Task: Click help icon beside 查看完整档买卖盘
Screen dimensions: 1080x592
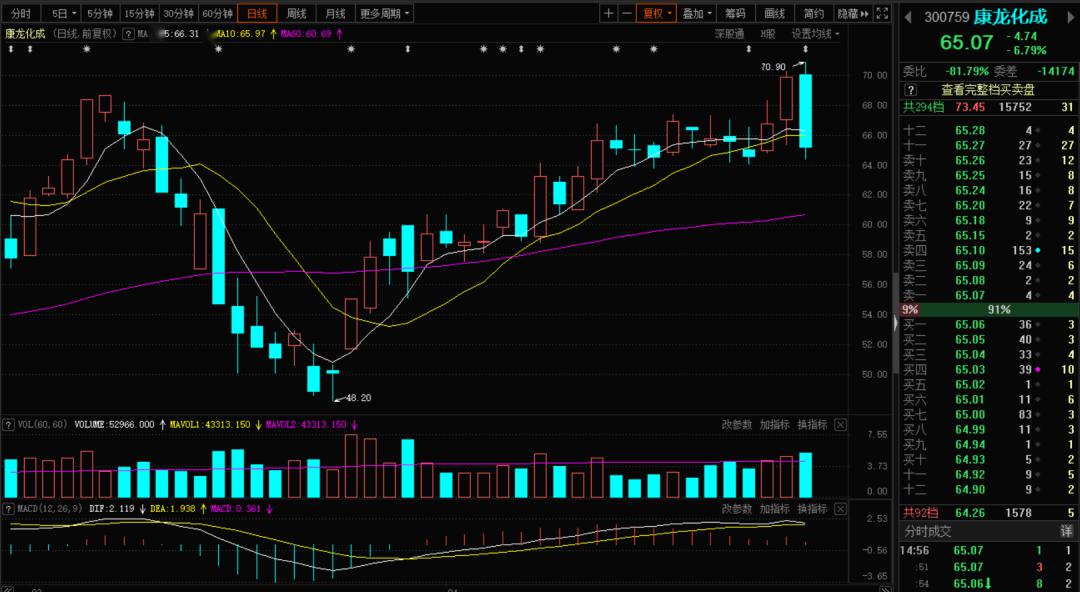Action: click(911, 90)
